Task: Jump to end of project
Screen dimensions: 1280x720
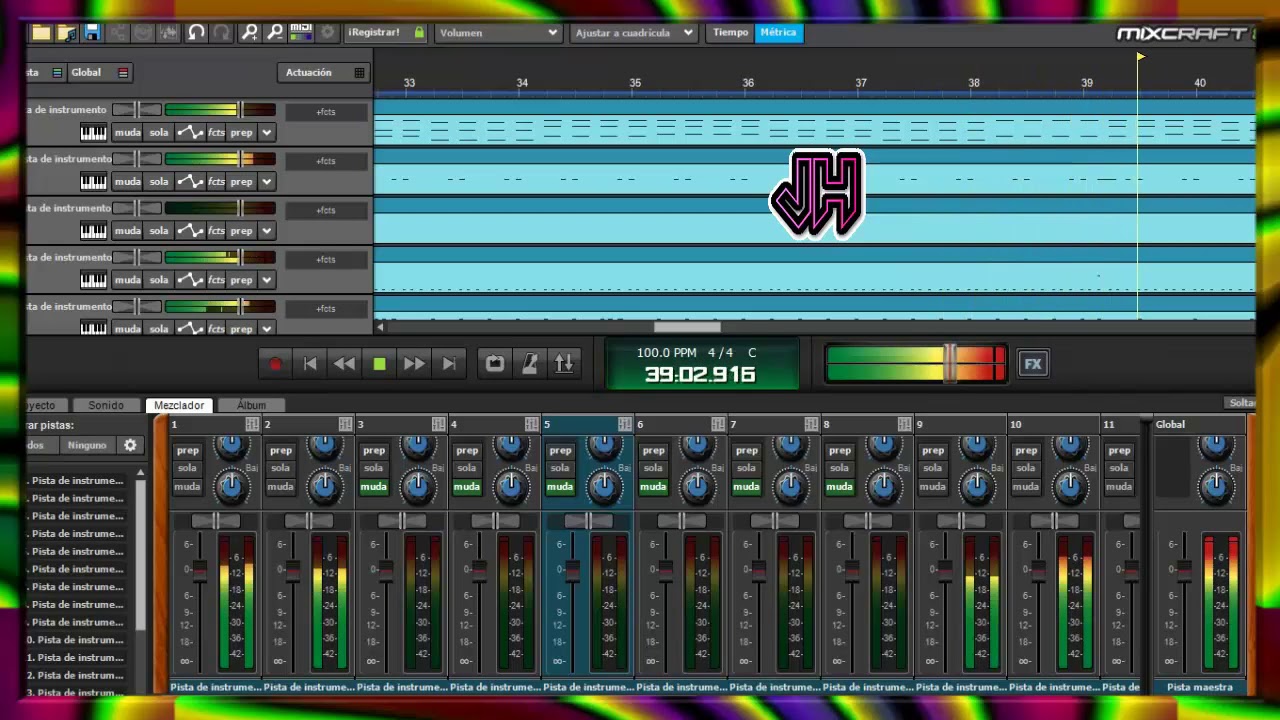Action: [x=449, y=364]
